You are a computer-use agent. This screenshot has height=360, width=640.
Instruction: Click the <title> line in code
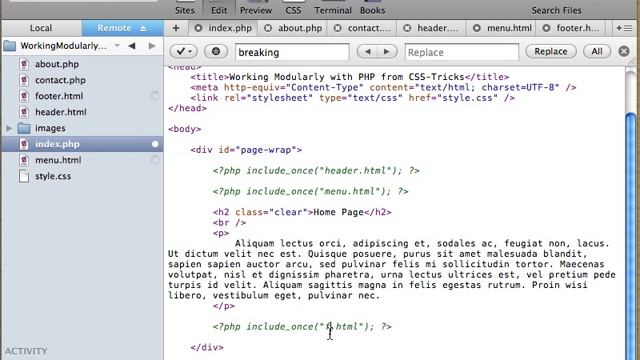pyautogui.click(x=349, y=77)
